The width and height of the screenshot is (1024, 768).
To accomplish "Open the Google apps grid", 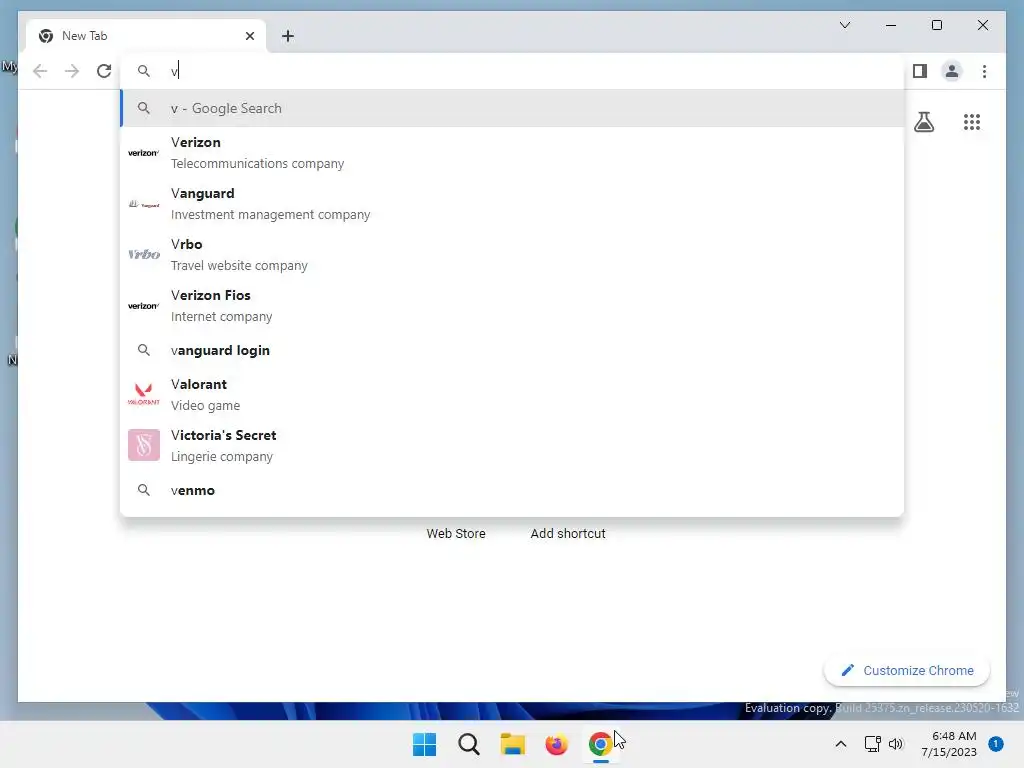I will [972, 122].
